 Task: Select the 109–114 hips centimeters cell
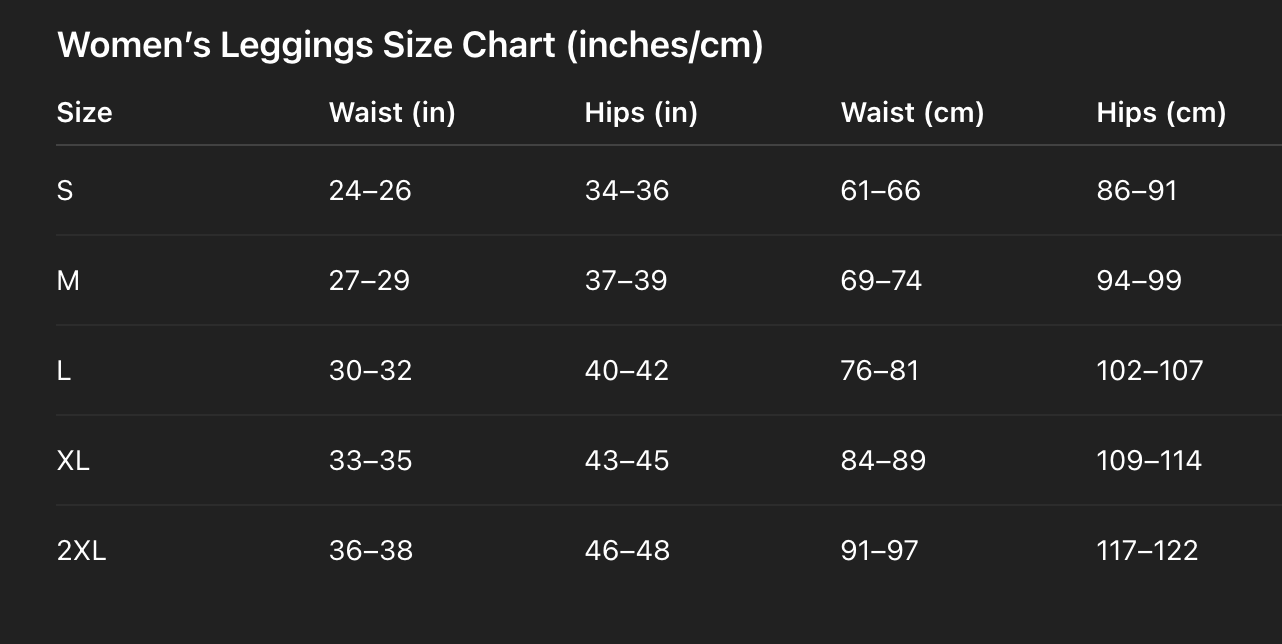(x=1149, y=460)
